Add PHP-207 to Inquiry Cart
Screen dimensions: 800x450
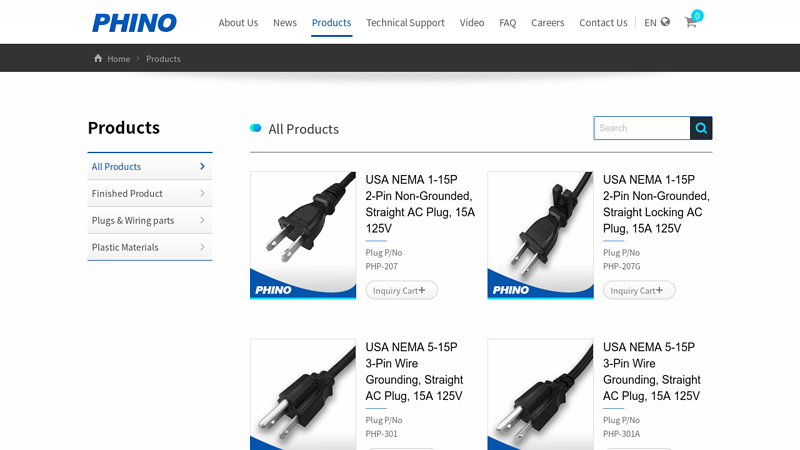click(401, 290)
